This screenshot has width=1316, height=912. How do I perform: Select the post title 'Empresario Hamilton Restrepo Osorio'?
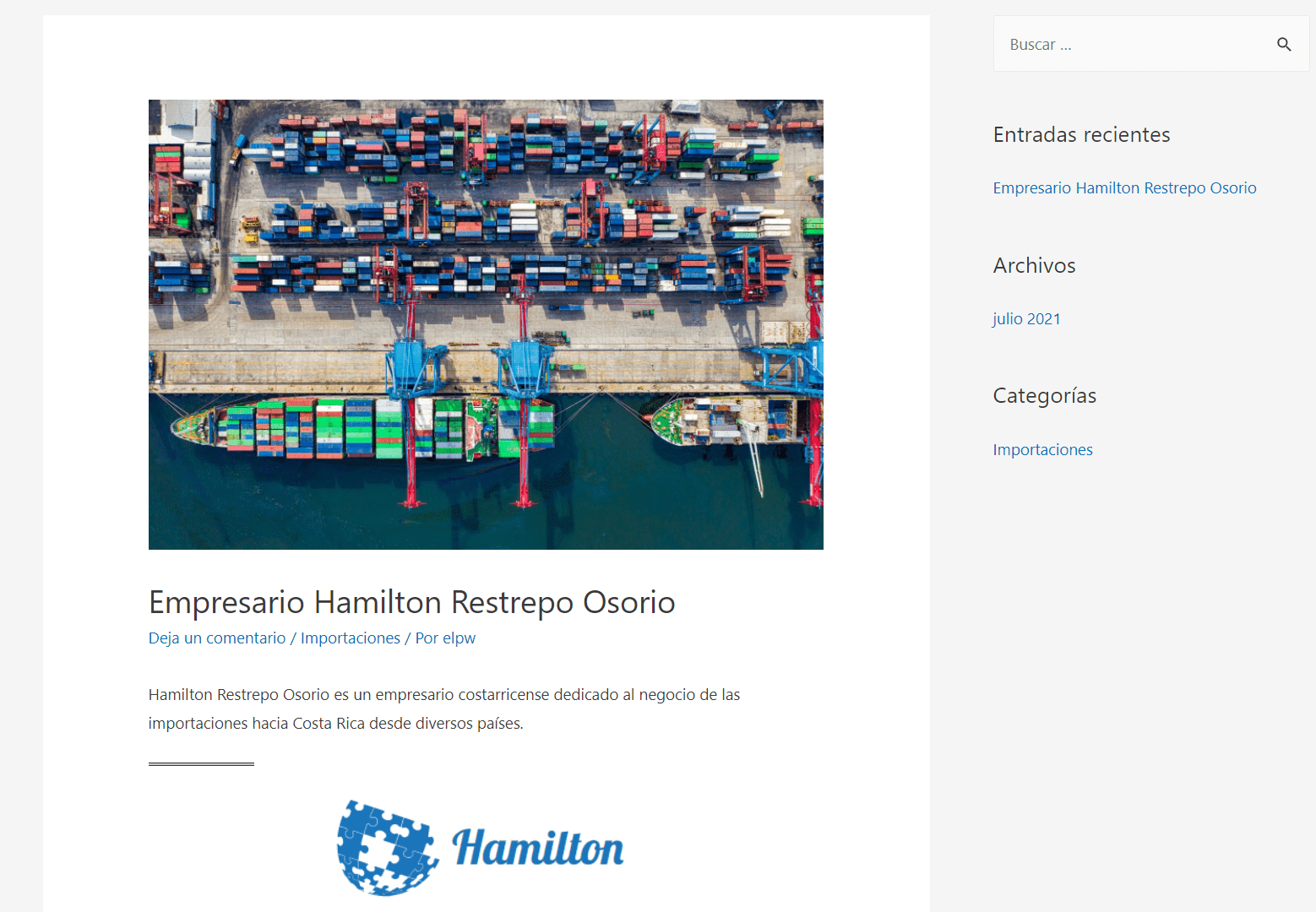pos(411,602)
